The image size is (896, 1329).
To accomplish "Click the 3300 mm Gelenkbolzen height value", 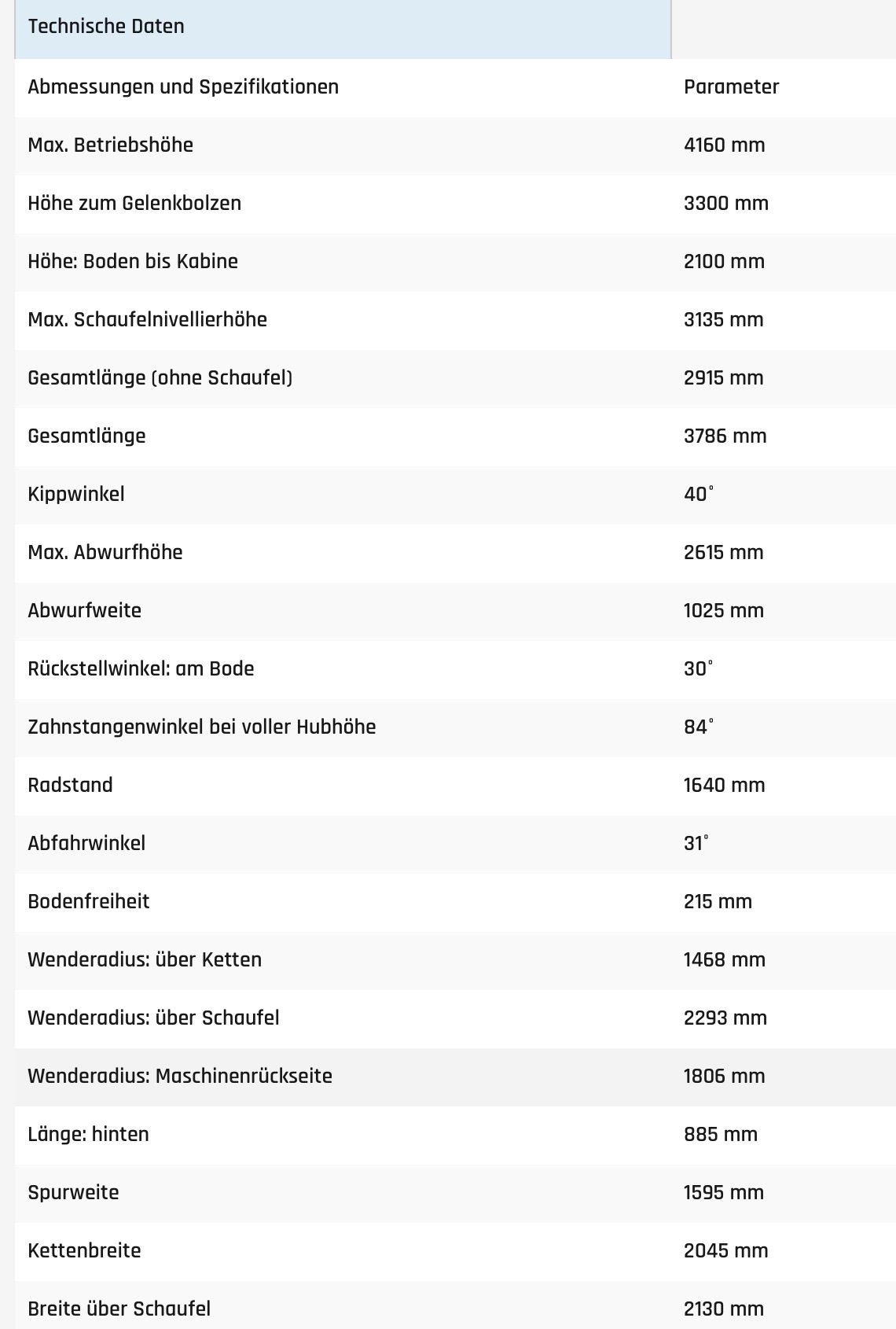I will click(x=725, y=203).
